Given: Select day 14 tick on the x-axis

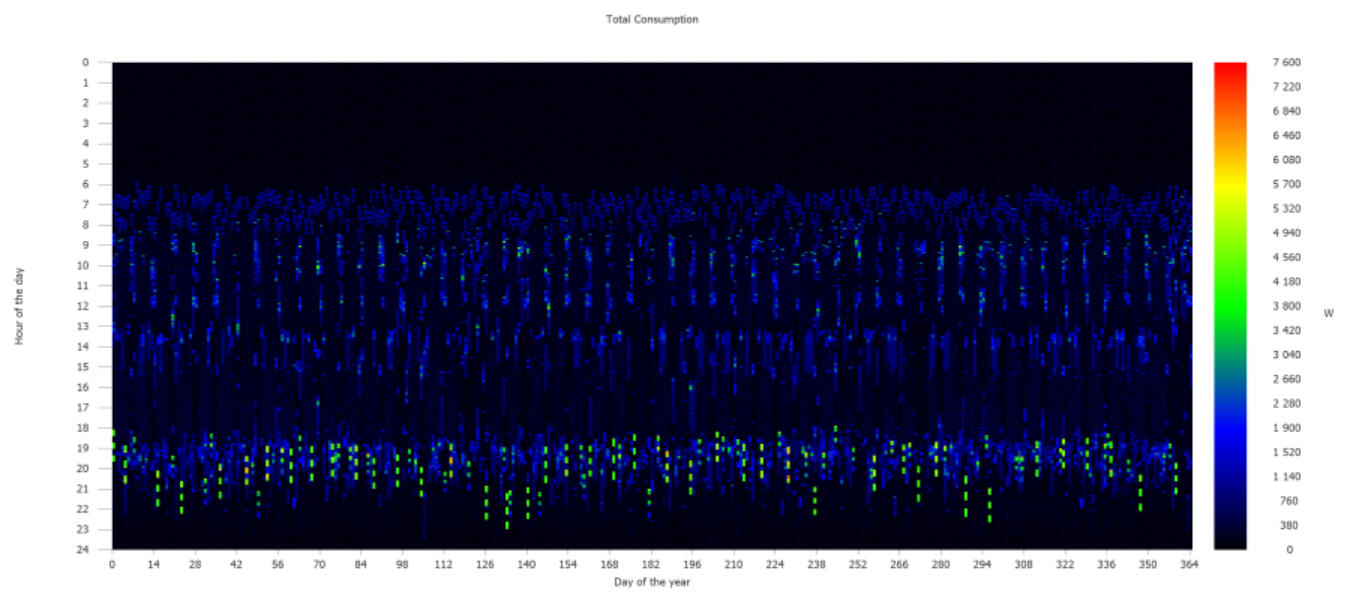Looking at the screenshot, I should click(x=153, y=565).
